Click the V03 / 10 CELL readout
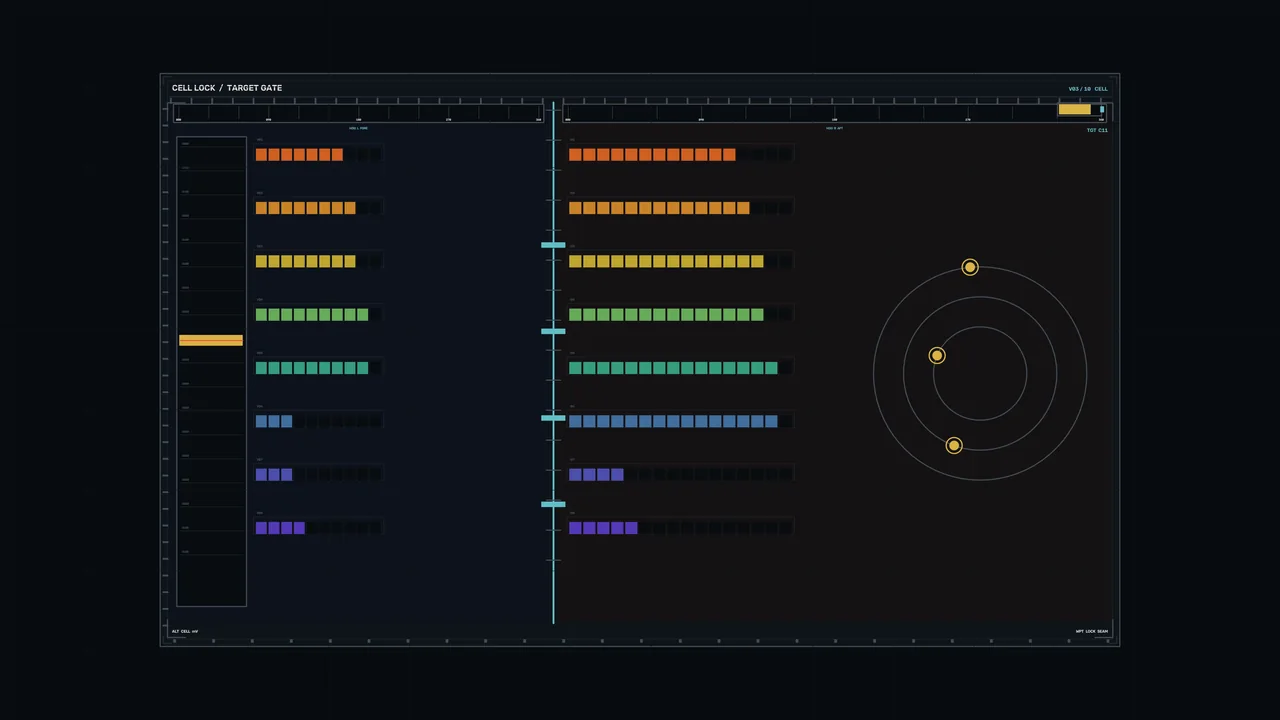Screen dimensions: 1280x720 [x=1088, y=89]
